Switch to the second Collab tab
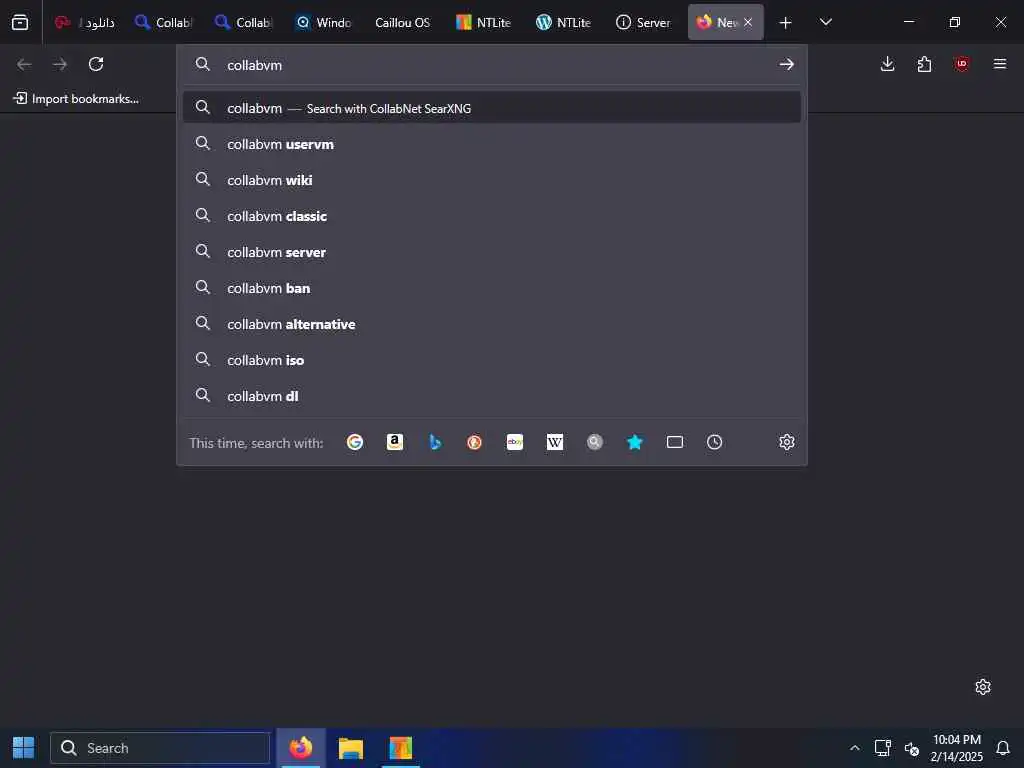This screenshot has height=768, width=1024. point(244,22)
